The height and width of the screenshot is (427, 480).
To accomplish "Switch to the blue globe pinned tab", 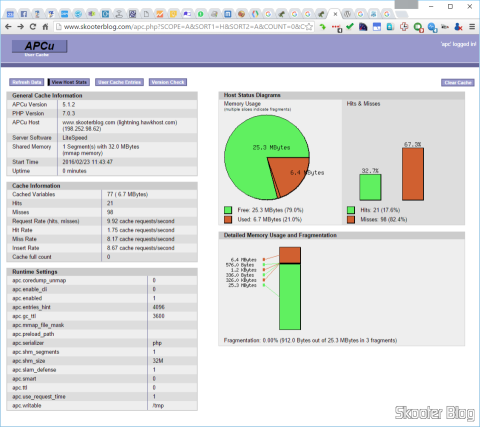I will pos(78,14).
